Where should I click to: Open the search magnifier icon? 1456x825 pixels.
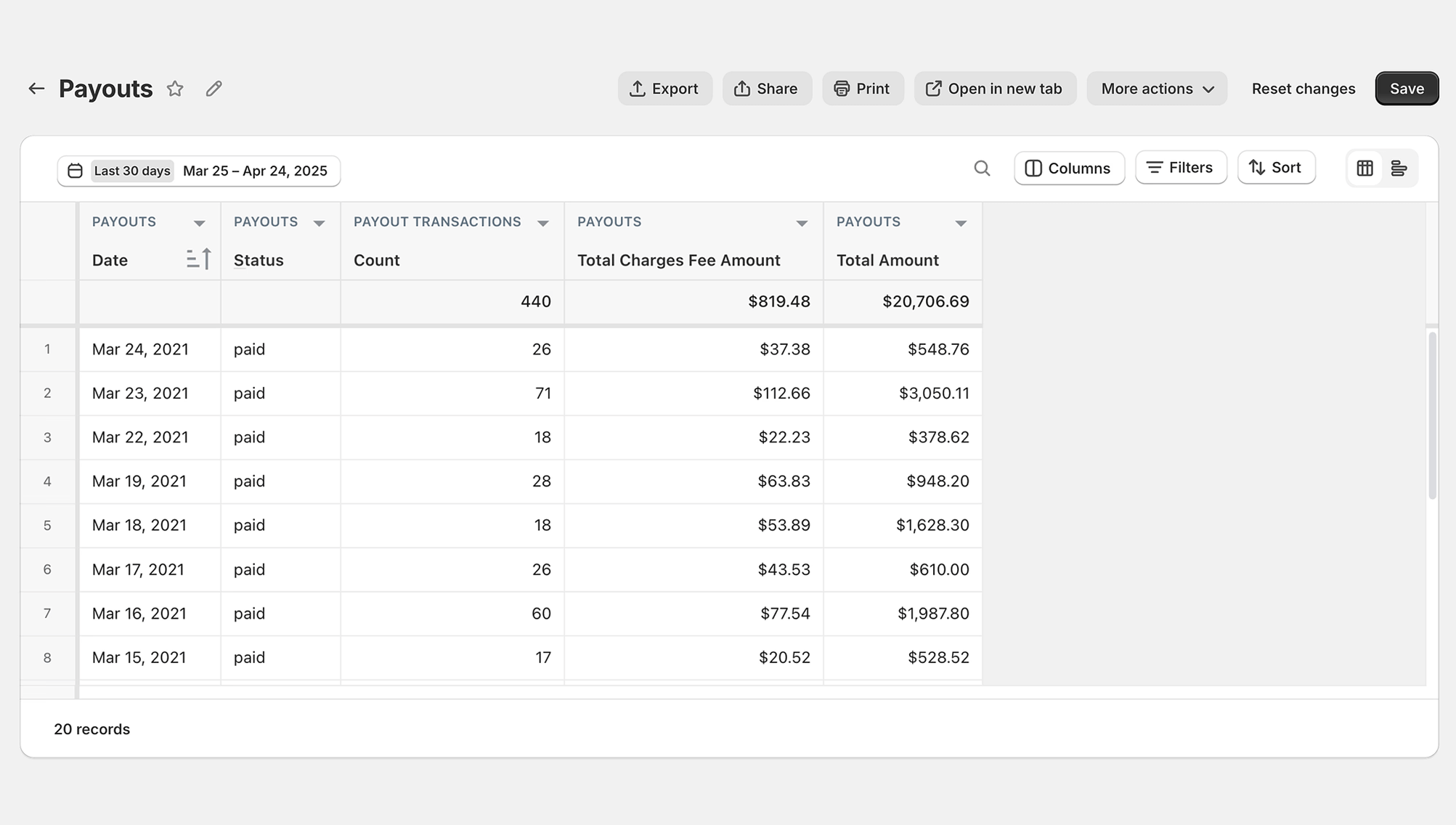(x=982, y=168)
